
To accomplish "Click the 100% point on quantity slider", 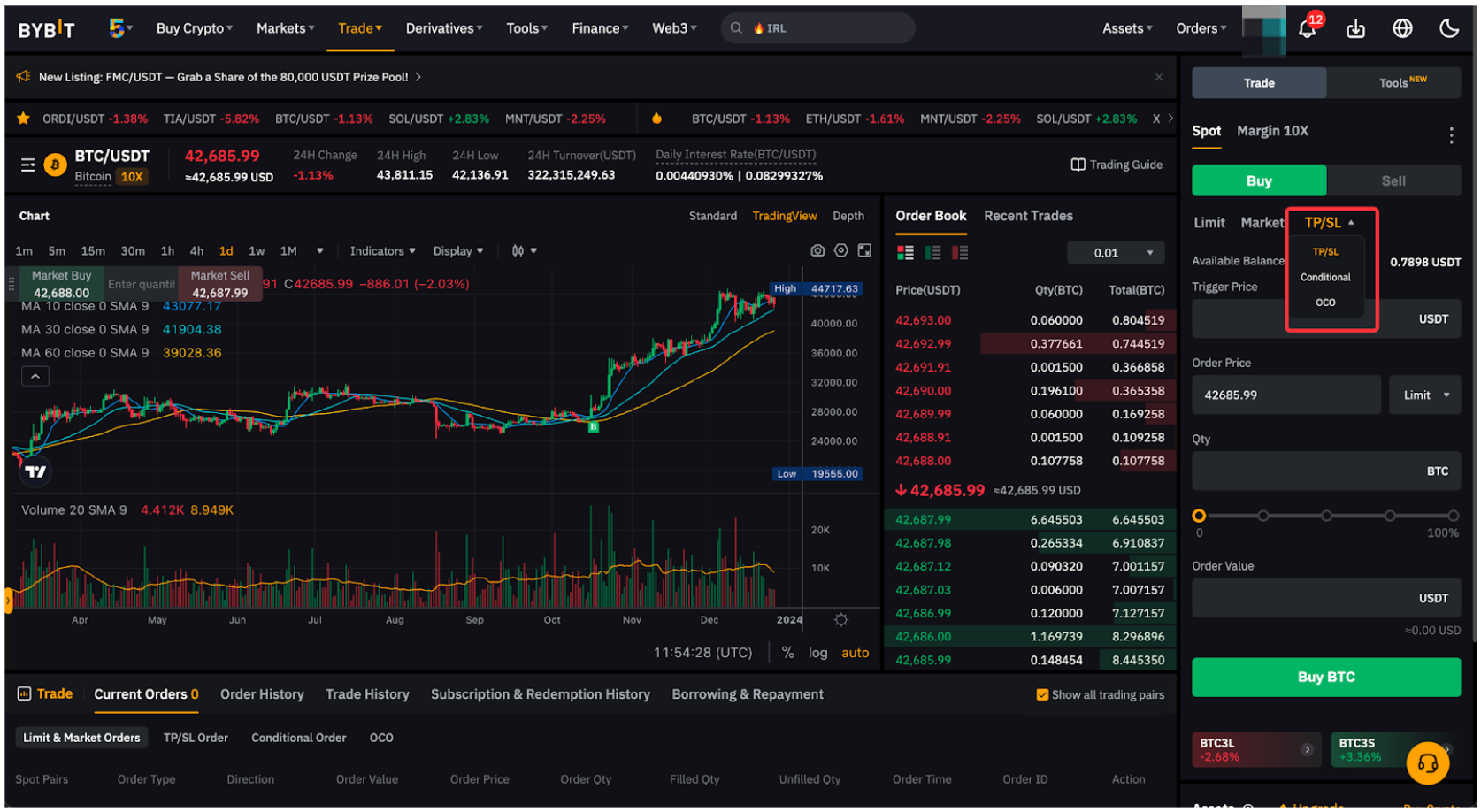I will 1453,516.
